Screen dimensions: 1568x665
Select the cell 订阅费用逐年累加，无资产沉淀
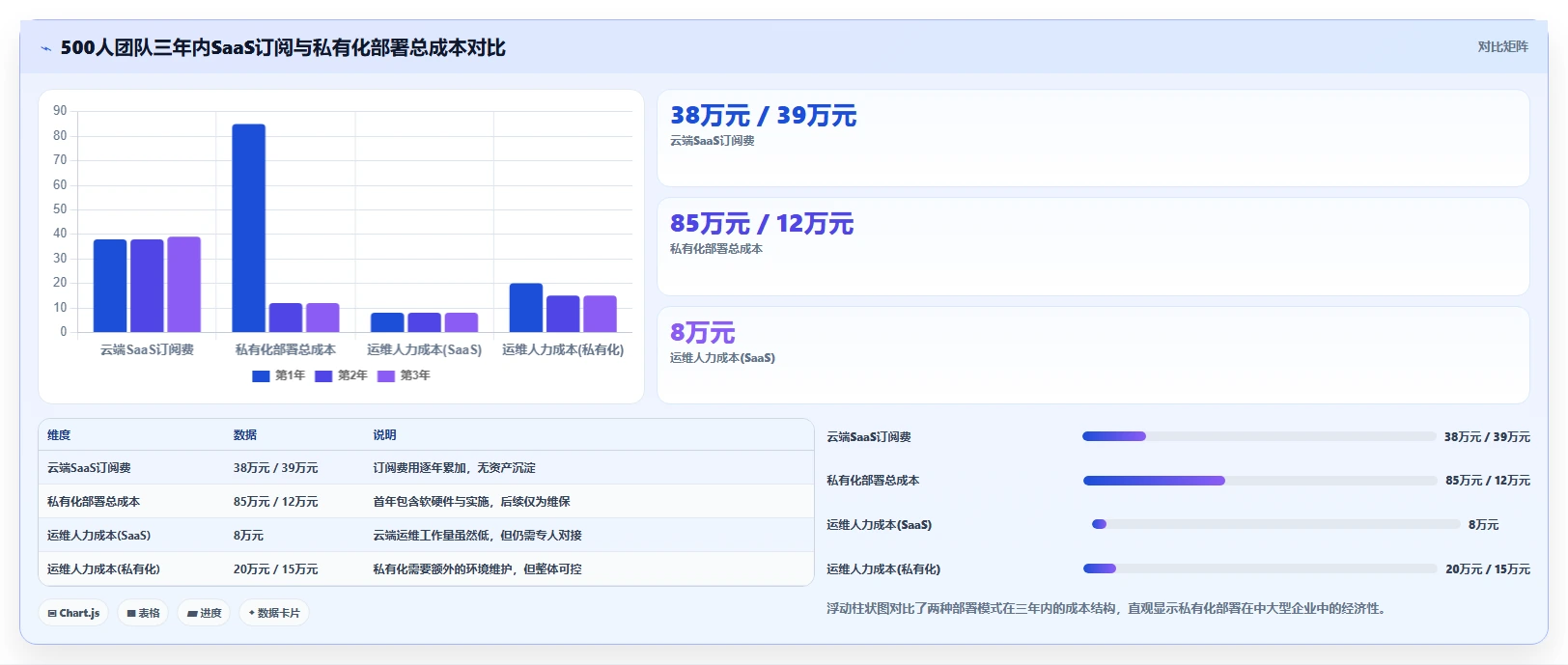click(x=455, y=468)
